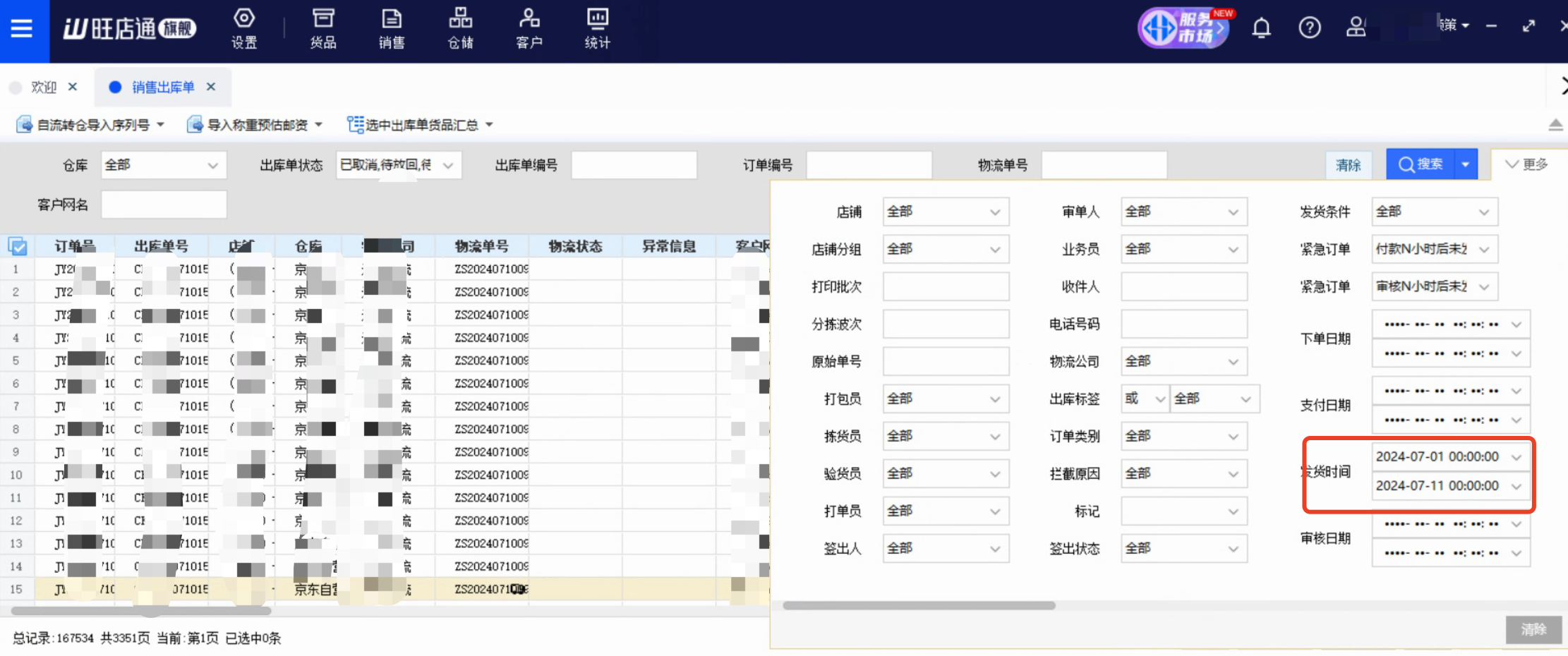Open the 导入称重预估邮资 menu
Screen dimensions: 1568x656
255,125
